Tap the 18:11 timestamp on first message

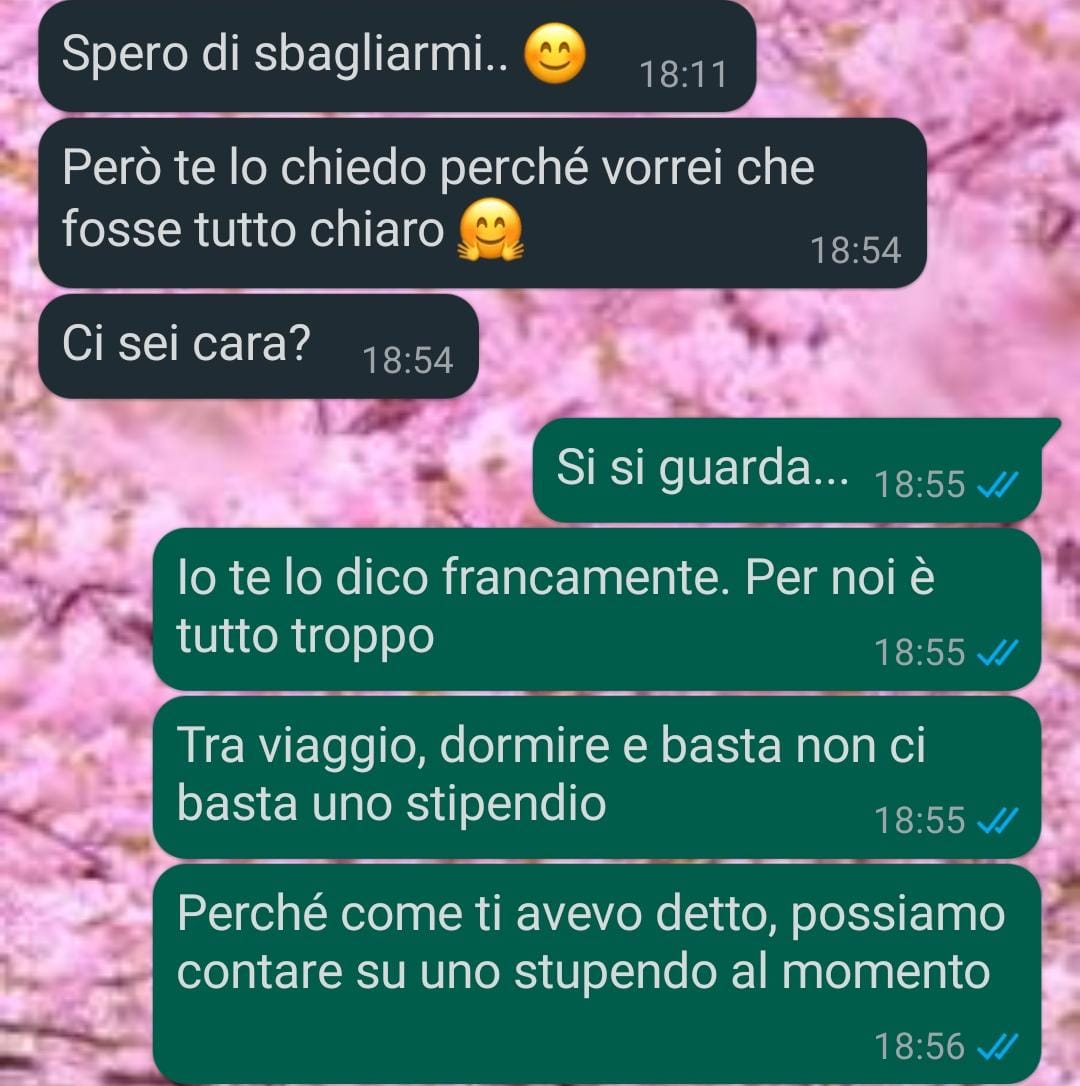[x=683, y=74]
